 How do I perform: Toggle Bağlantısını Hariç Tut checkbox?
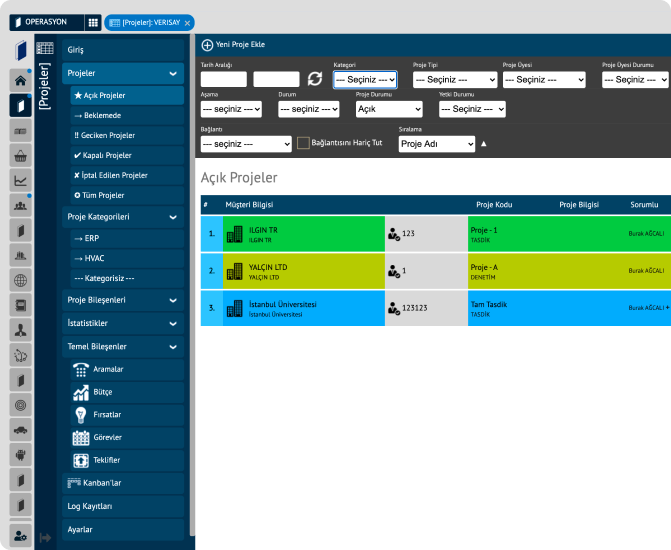pos(303,143)
